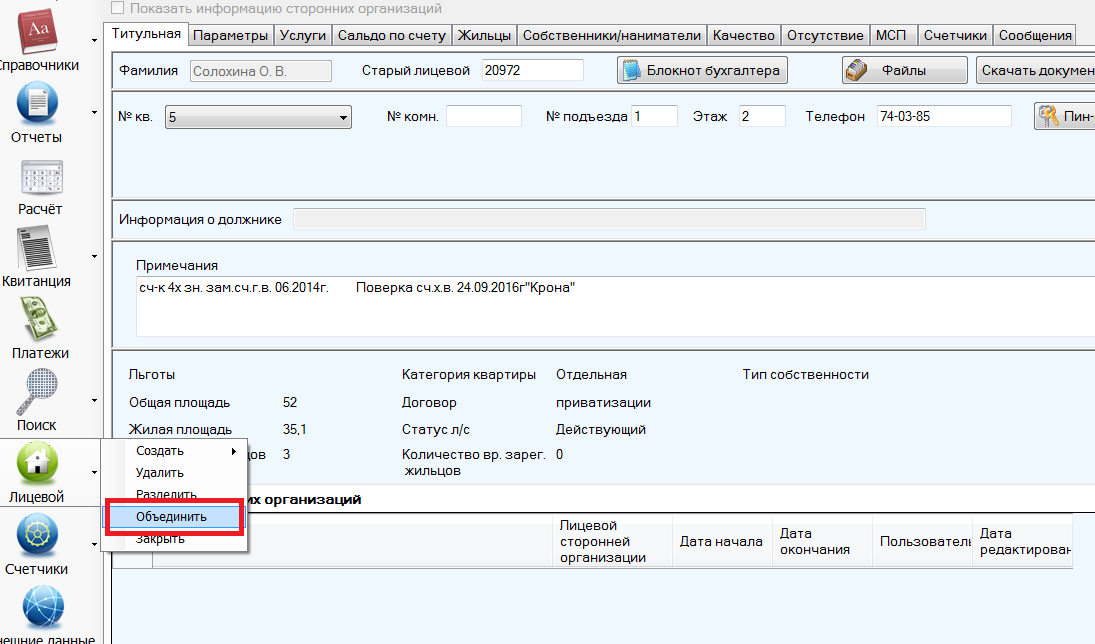Open dropdown arrow next to Отчеты

click(x=94, y=113)
